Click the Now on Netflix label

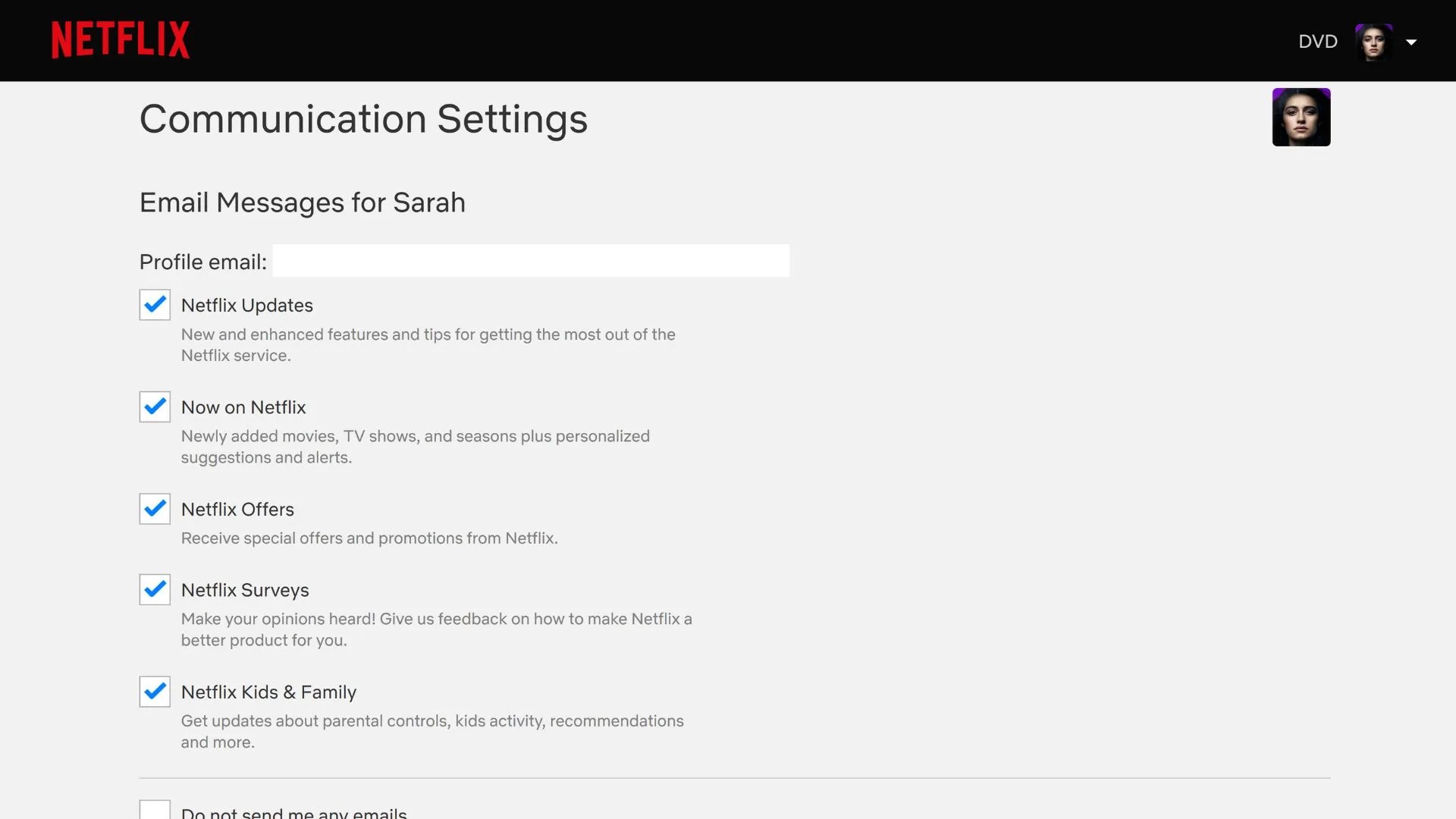[x=243, y=407]
